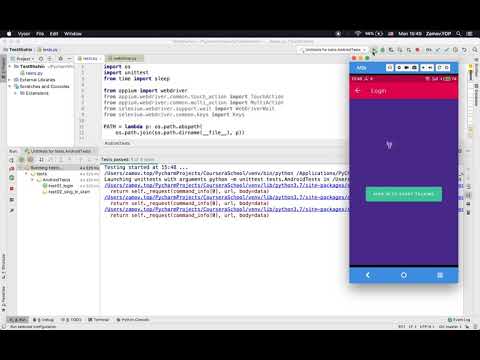Click the Rerun icon in Run panel sidebar
480x360 pixels.
pyautogui.click(x=12, y=160)
